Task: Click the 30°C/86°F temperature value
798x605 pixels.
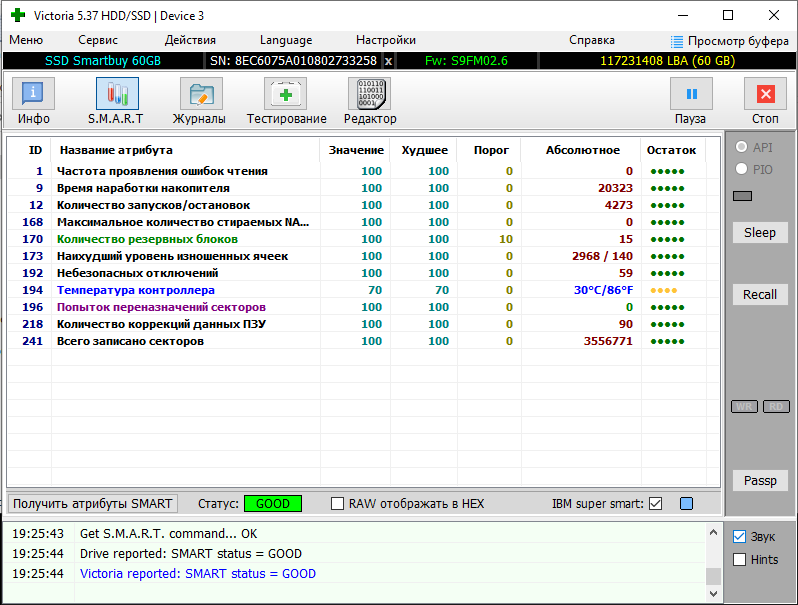Action: pos(603,290)
